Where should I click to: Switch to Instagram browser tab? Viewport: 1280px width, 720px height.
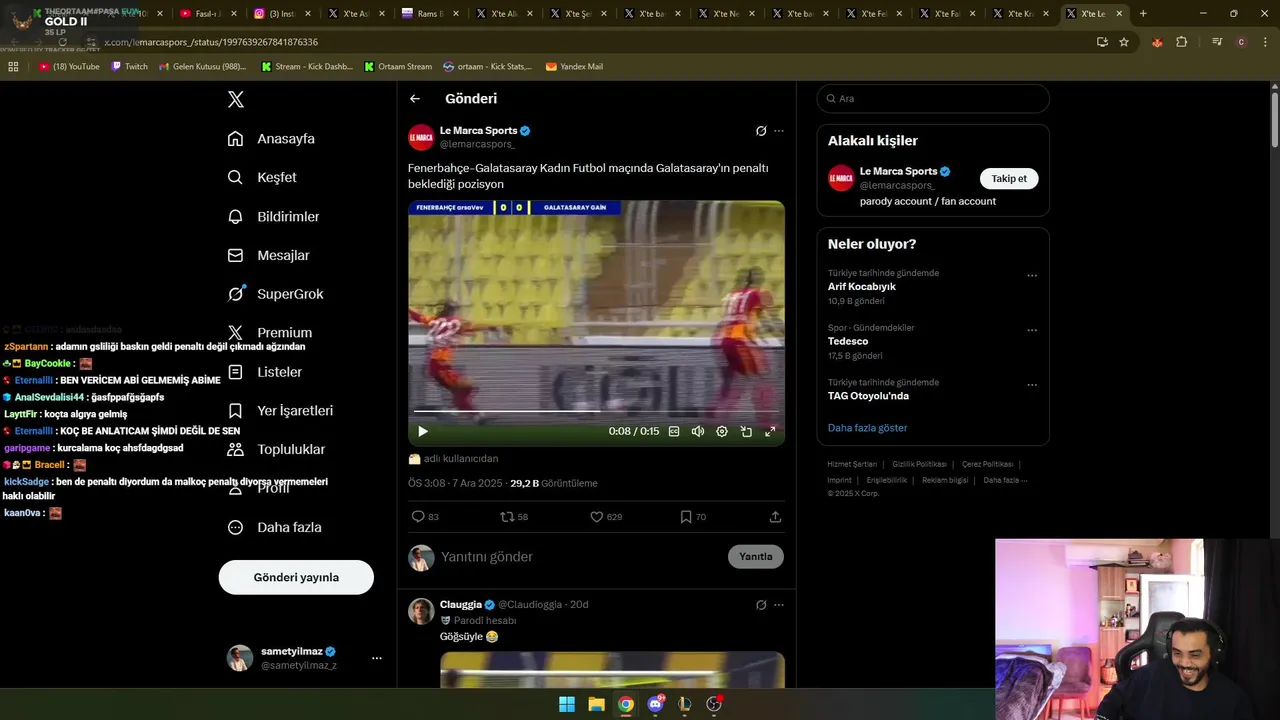pos(280,14)
